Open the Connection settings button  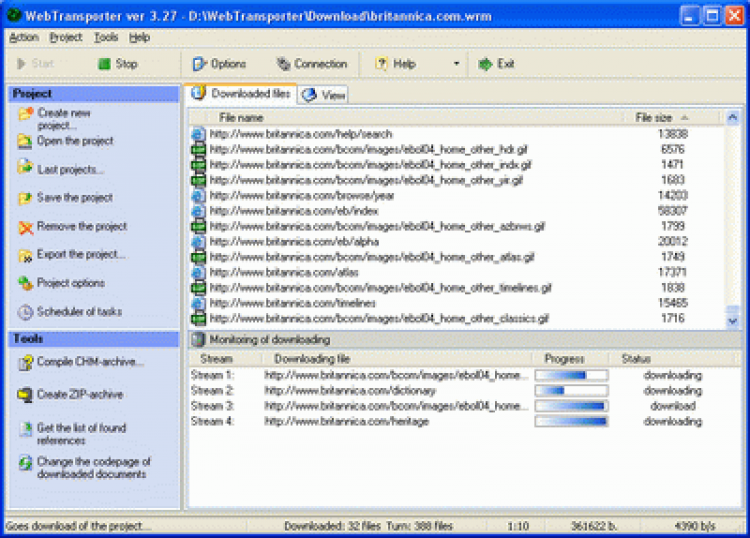[x=312, y=64]
